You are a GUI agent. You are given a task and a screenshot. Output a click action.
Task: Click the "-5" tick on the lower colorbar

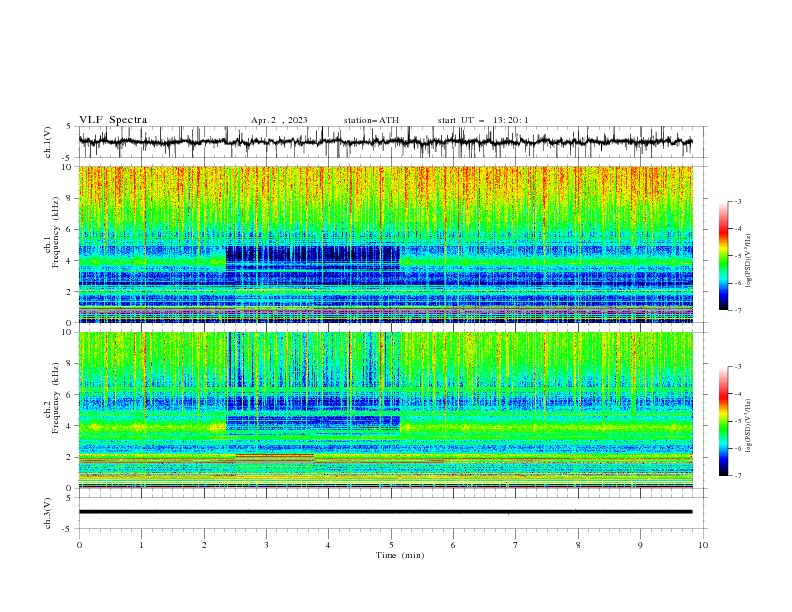737,421
